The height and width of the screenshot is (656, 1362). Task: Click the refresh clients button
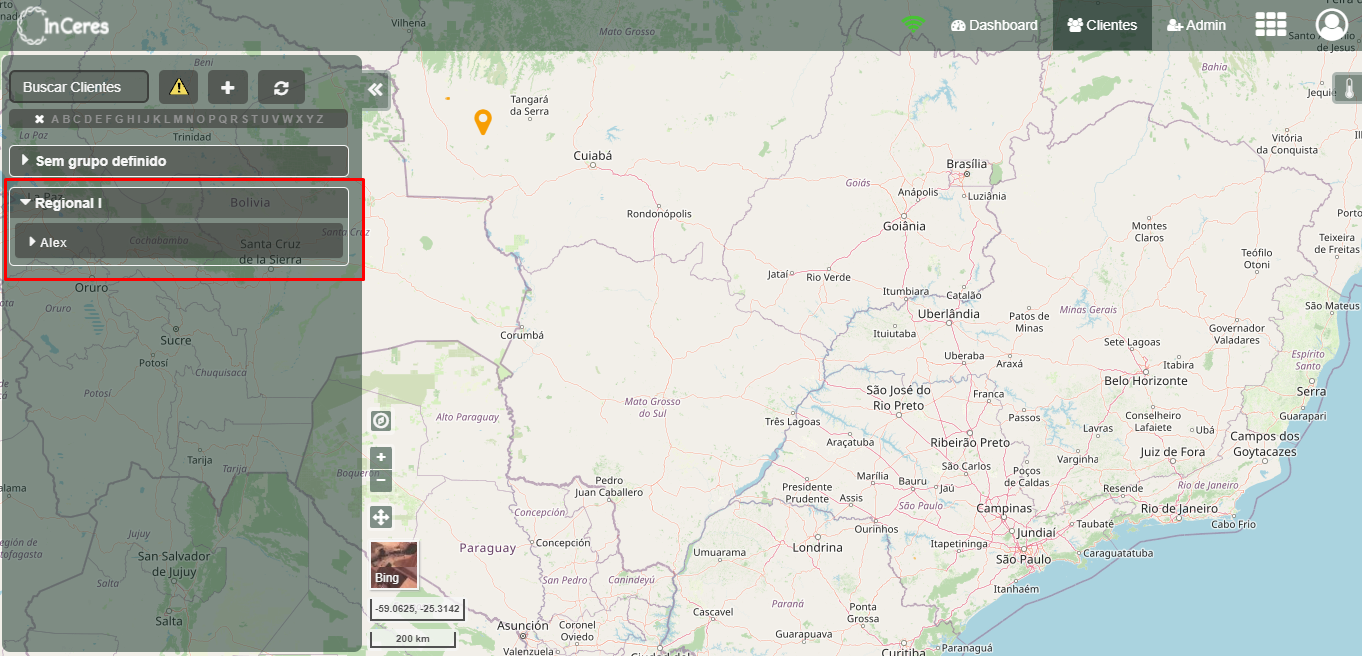[281, 87]
